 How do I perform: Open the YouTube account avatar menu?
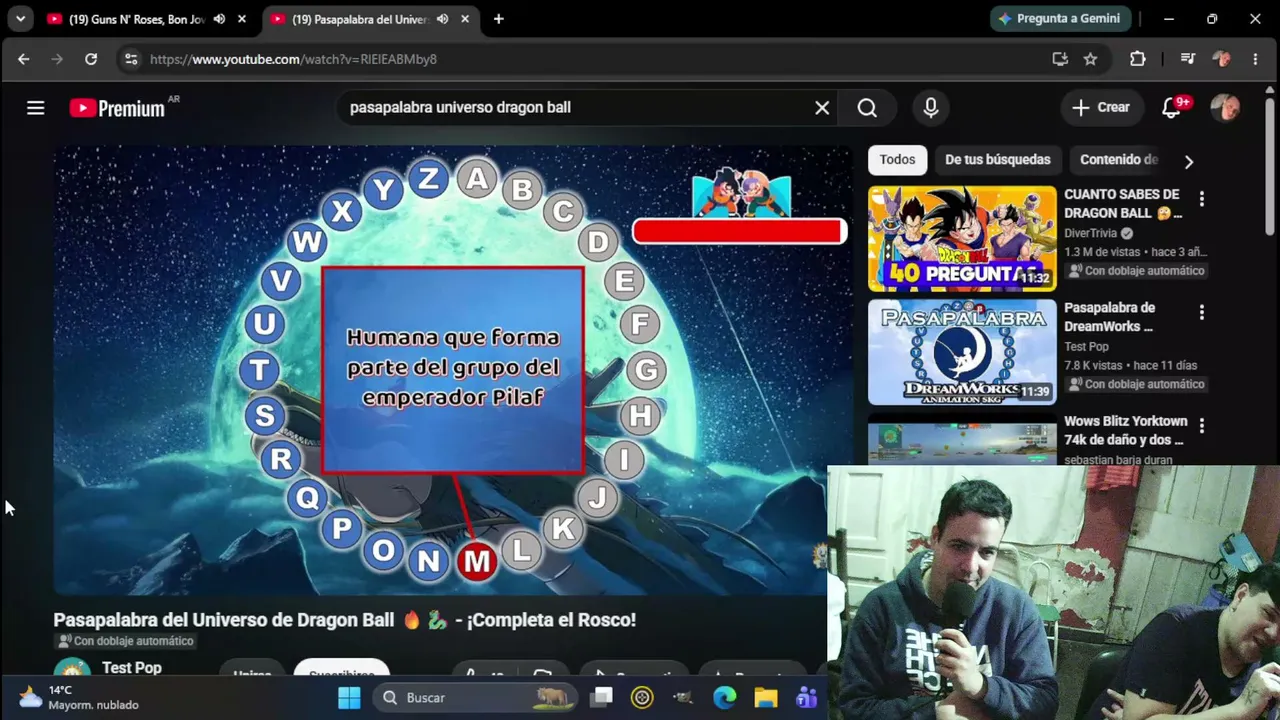click(x=1225, y=107)
